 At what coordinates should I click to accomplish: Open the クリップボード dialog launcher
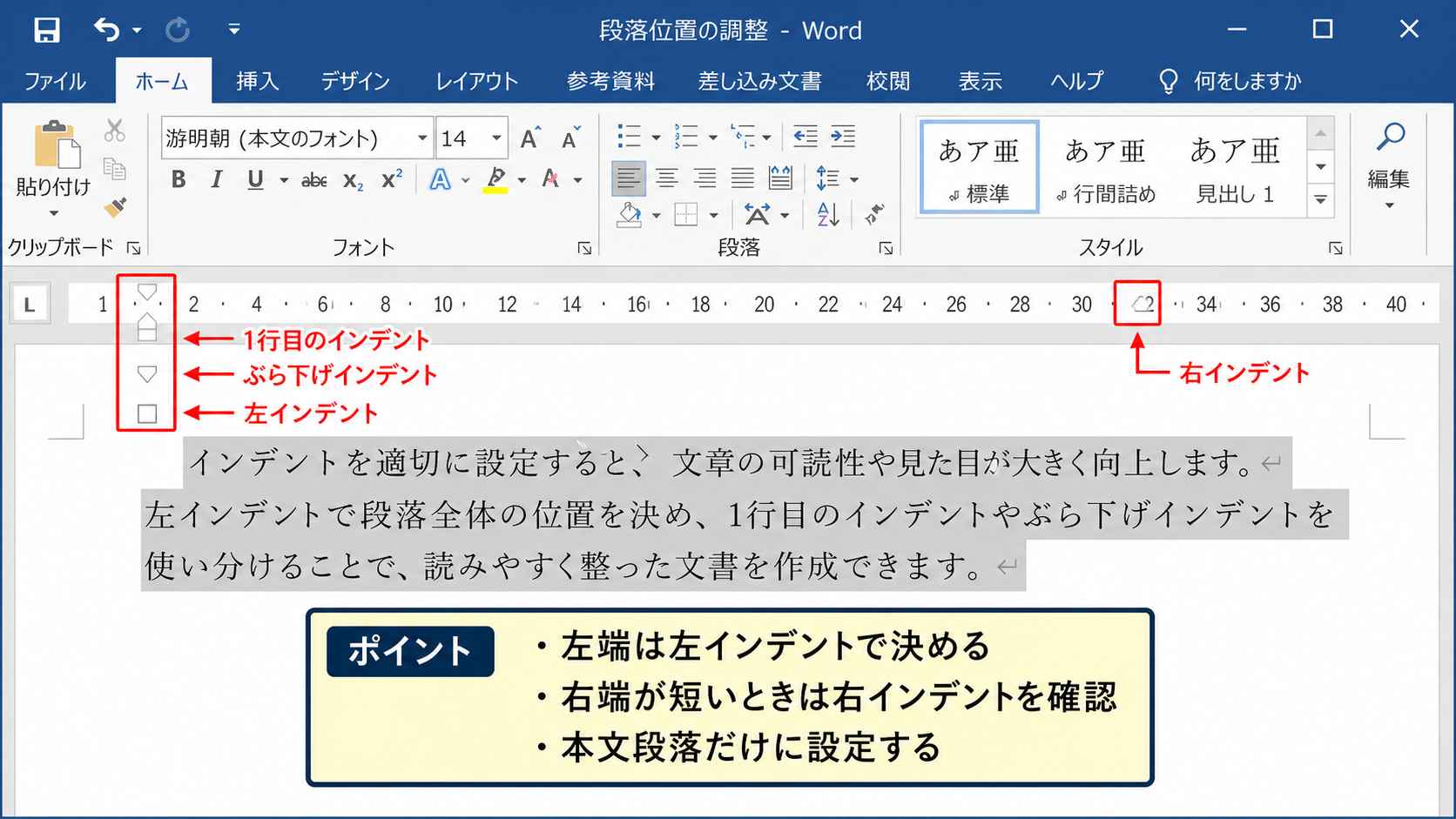tap(133, 248)
